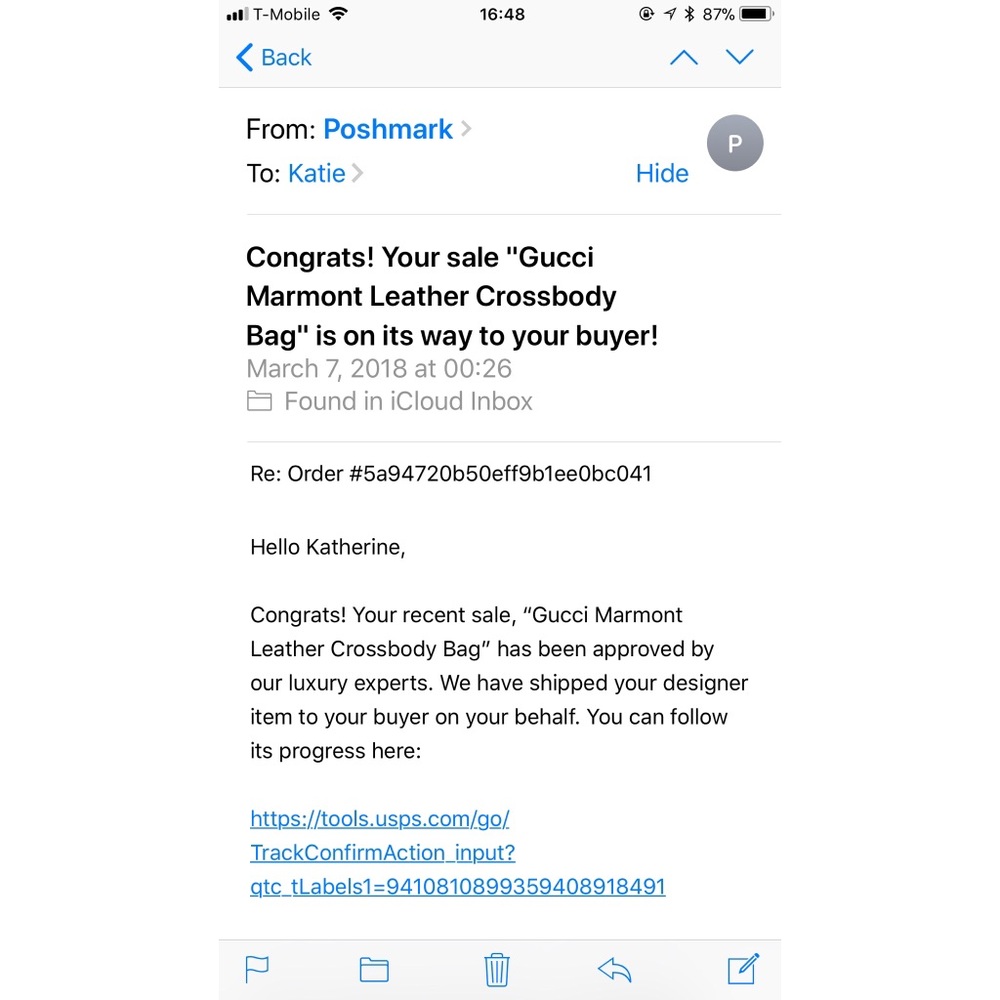The height and width of the screenshot is (1000, 1000).
Task: Delete email with trash icon
Action: click(497, 969)
